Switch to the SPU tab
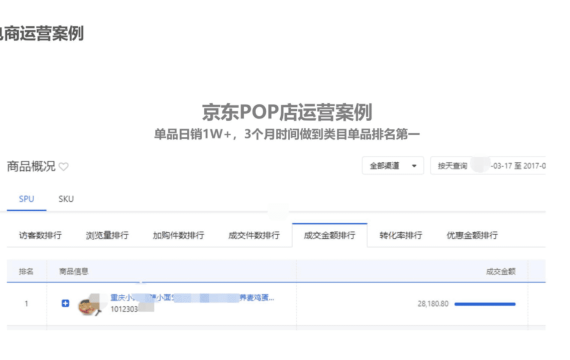The image size is (570, 360). click(27, 199)
